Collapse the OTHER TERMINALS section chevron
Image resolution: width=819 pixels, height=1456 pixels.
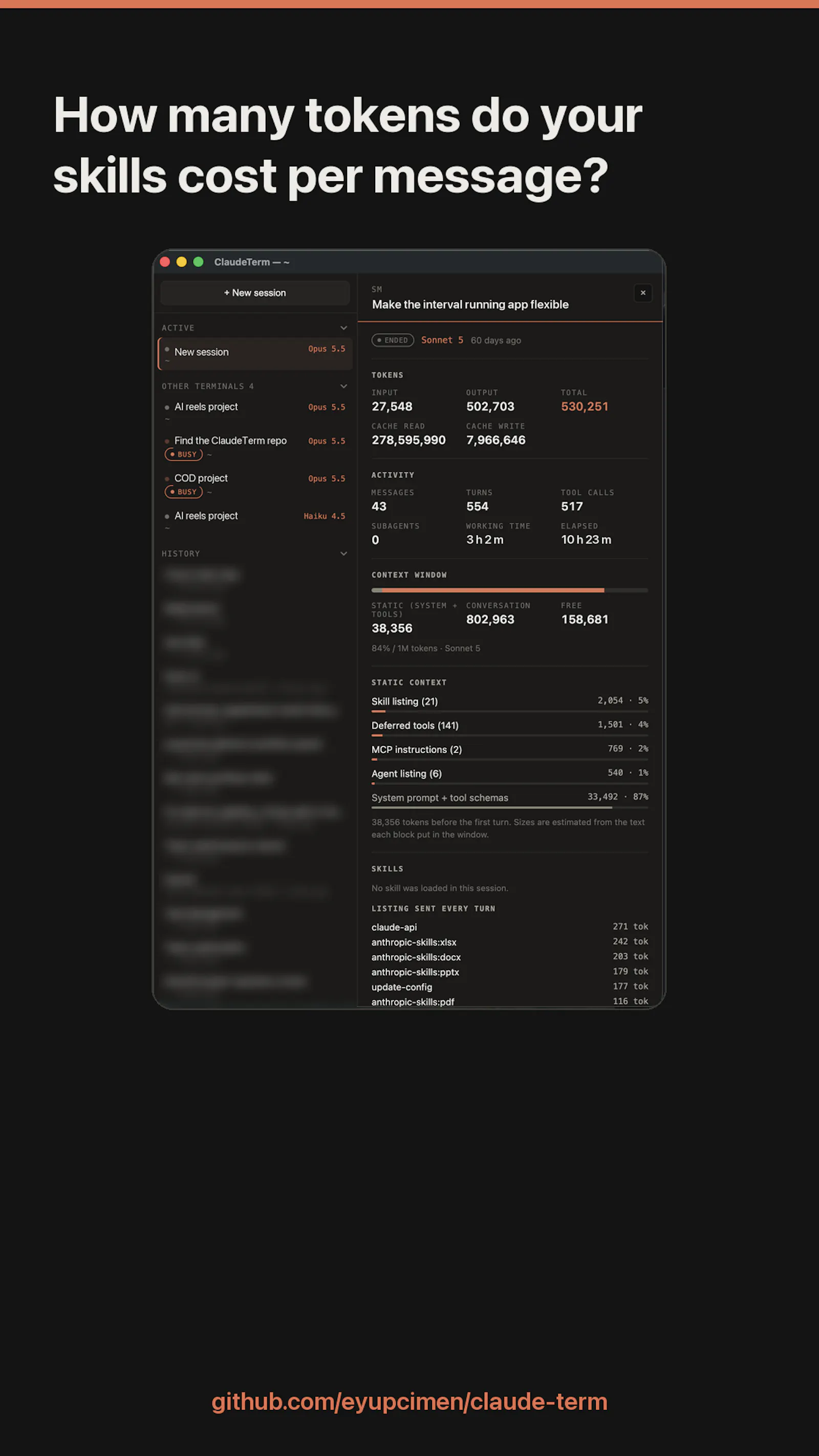343,386
